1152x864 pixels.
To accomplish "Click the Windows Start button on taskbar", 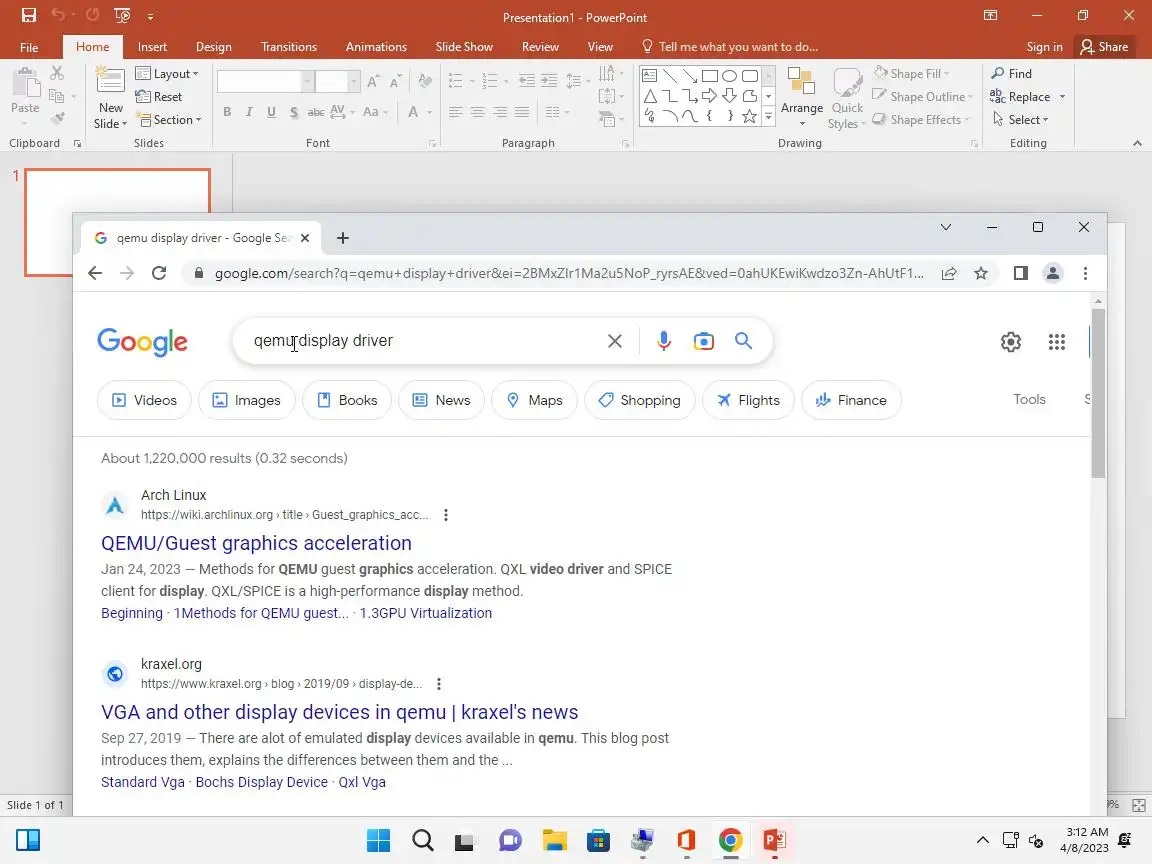I will pyautogui.click(x=378, y=840).
